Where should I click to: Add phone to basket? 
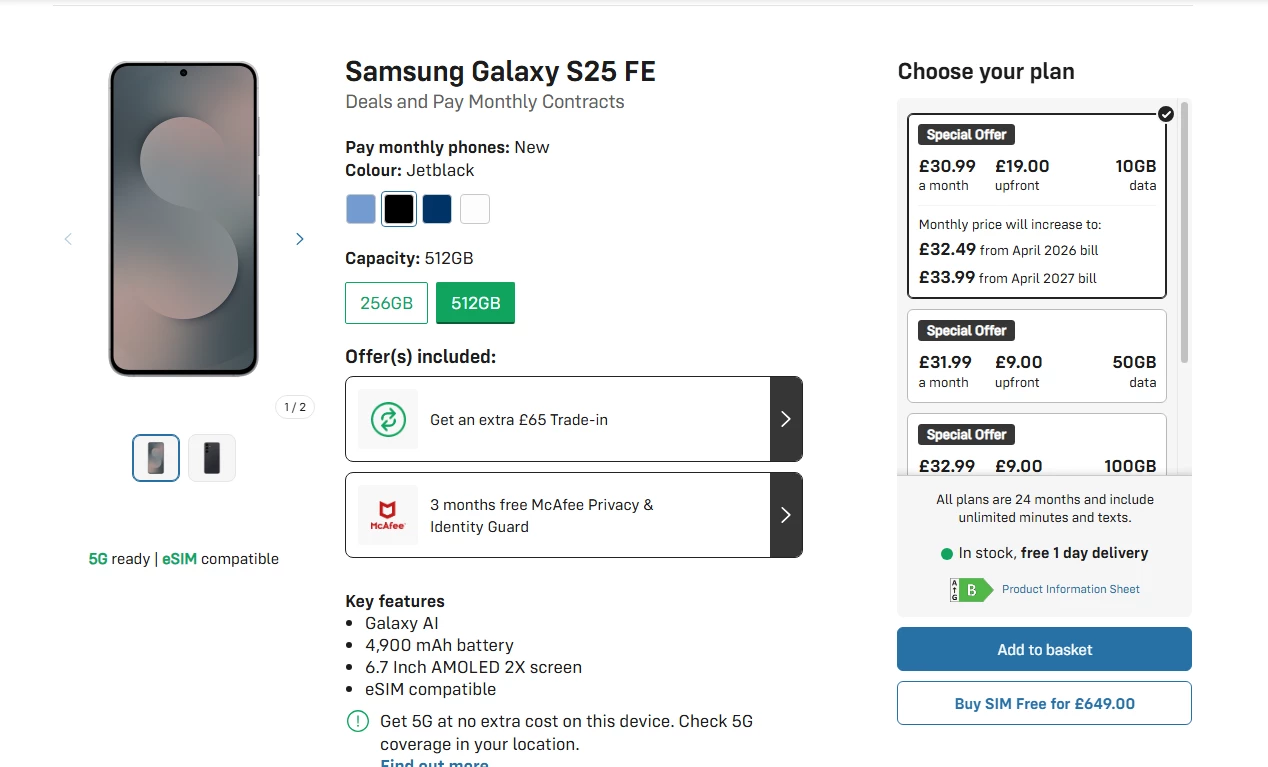point(1044,649)
